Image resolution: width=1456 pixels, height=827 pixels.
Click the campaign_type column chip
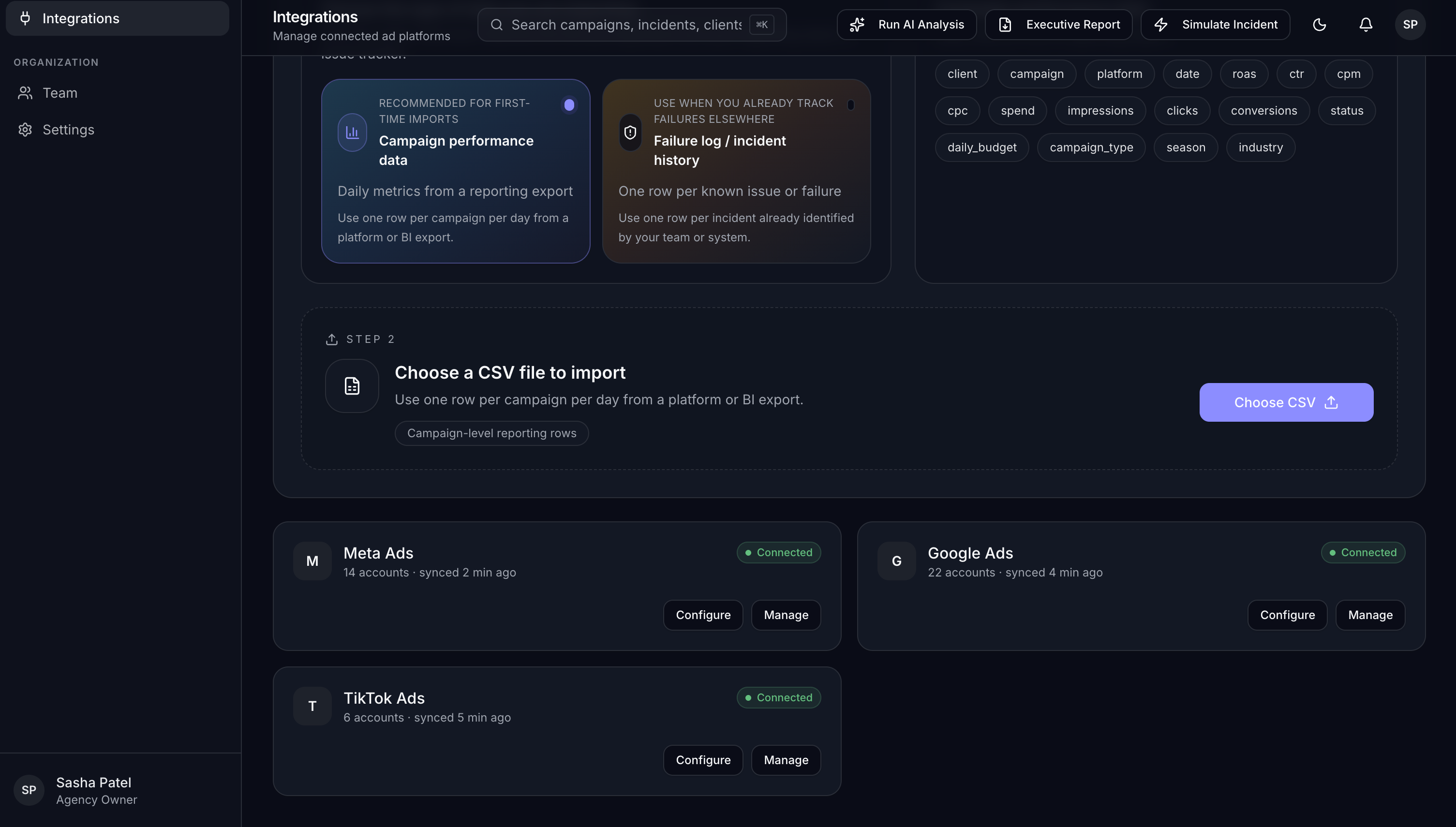[1091, 148]
